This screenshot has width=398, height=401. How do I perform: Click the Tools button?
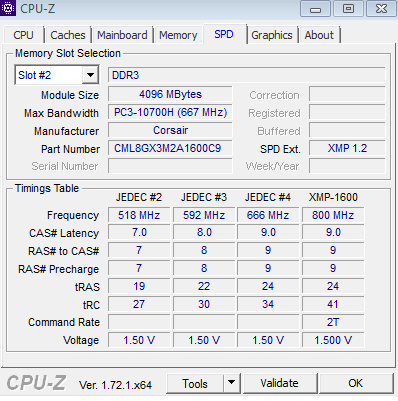click(195, 383)
